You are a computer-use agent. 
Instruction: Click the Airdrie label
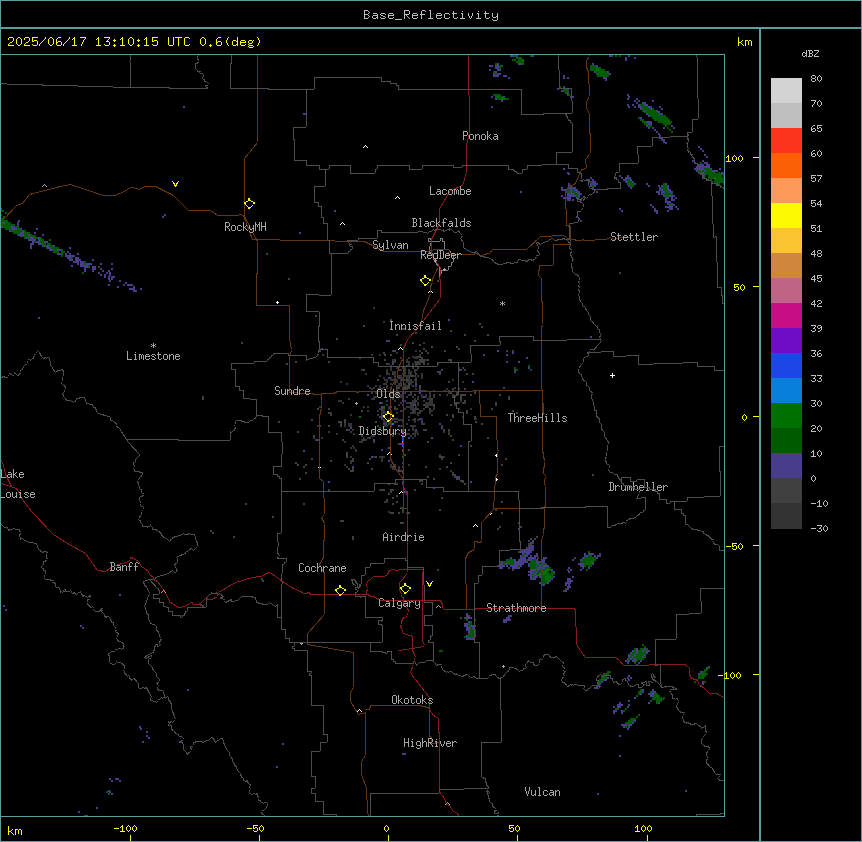[403, 537]
